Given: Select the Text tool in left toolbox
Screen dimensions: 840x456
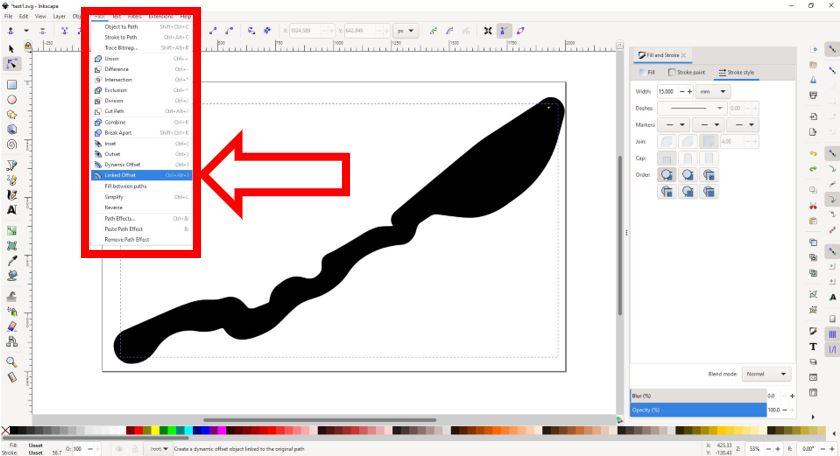Looking at the screenshot, I should click(11, 210).
